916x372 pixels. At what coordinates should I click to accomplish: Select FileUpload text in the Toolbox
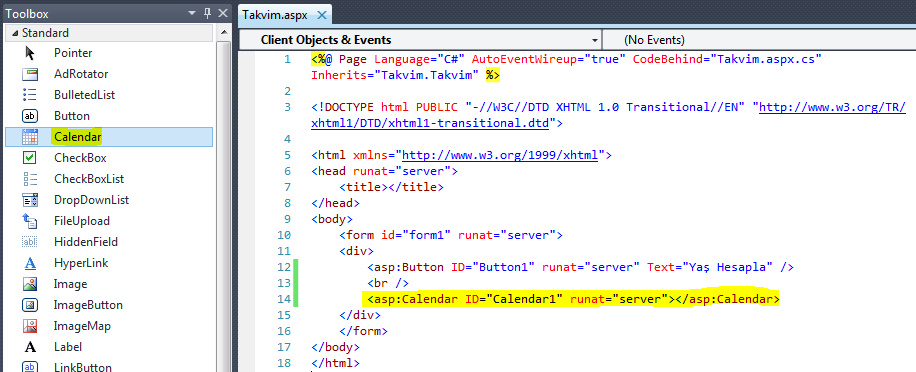(x=82, y=221)
